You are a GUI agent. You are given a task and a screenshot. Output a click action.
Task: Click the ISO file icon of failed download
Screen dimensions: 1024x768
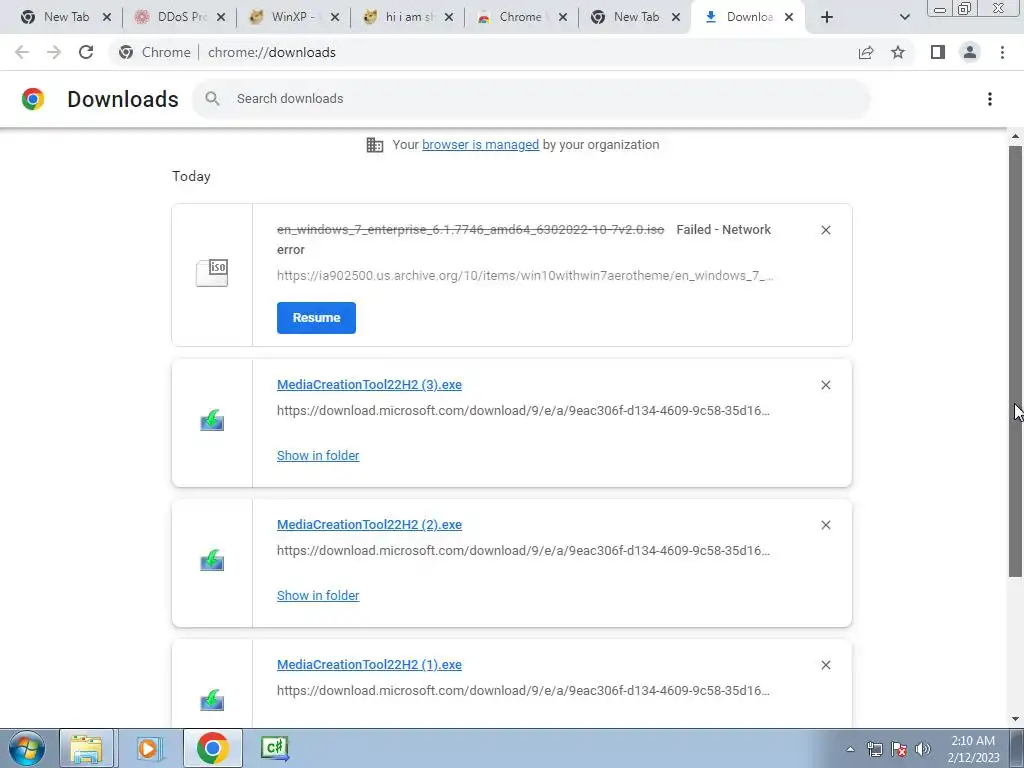coord(212,273)
